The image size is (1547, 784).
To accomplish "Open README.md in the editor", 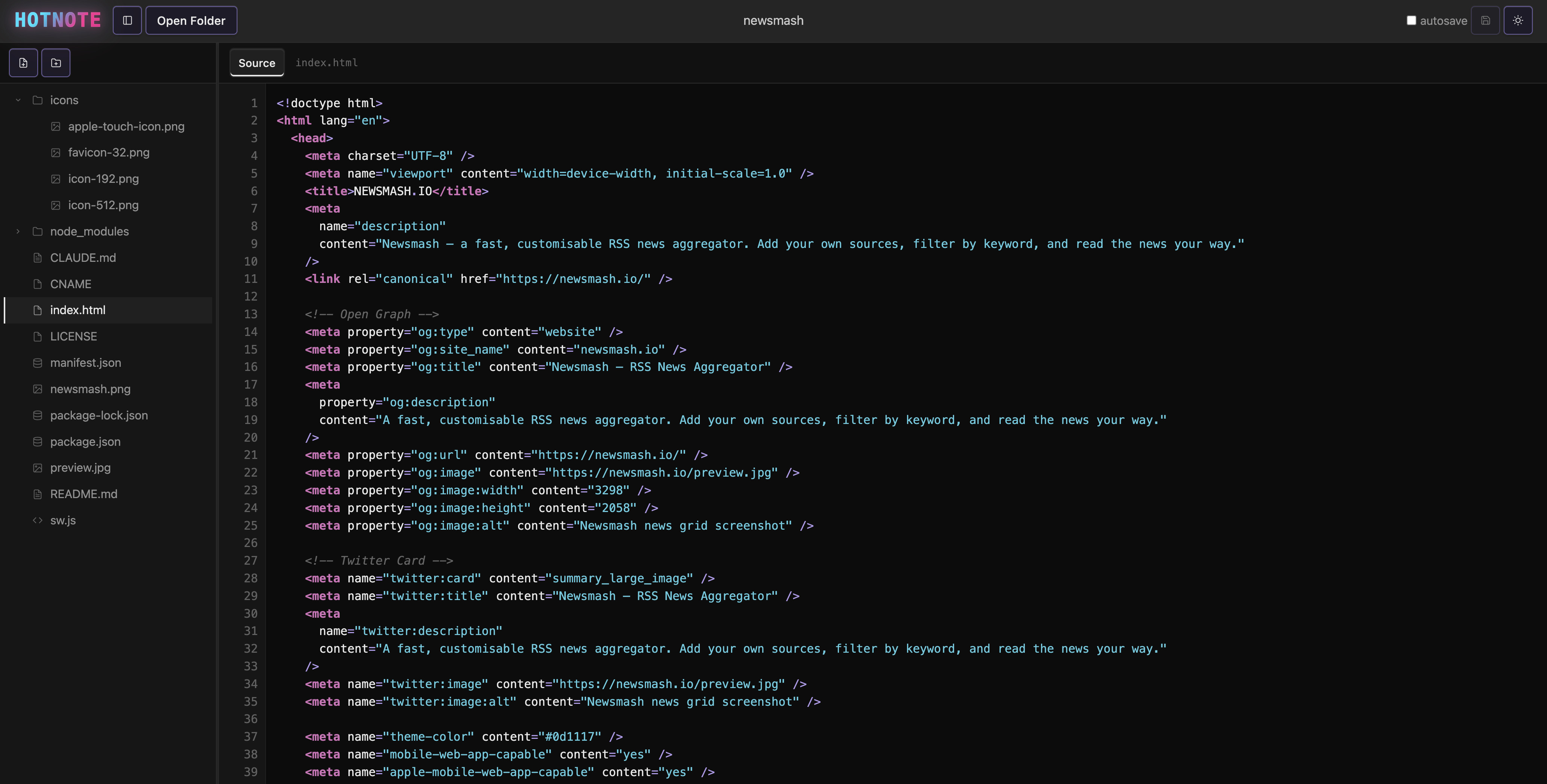I will (x=84, y=494).
